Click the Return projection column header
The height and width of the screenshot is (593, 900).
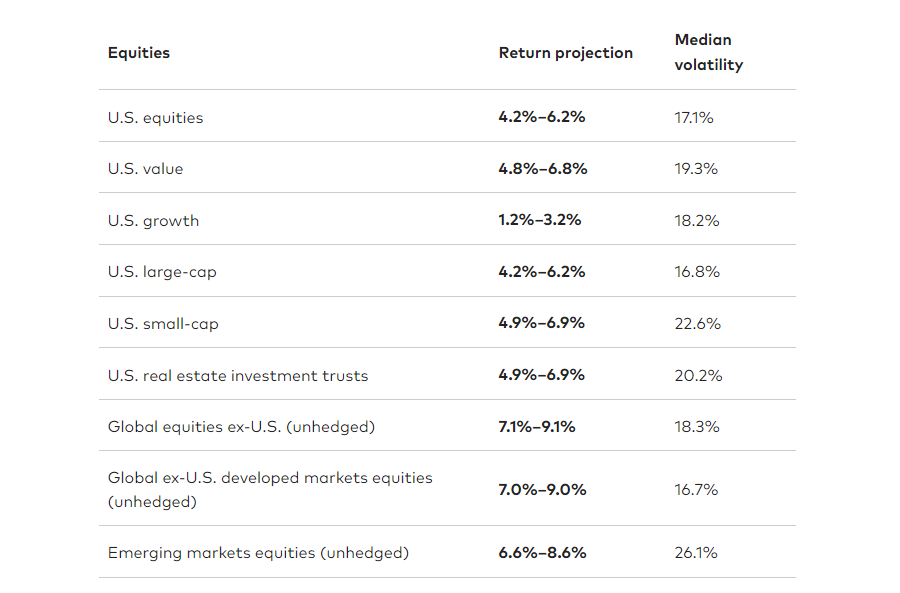[x=565, y=53]
